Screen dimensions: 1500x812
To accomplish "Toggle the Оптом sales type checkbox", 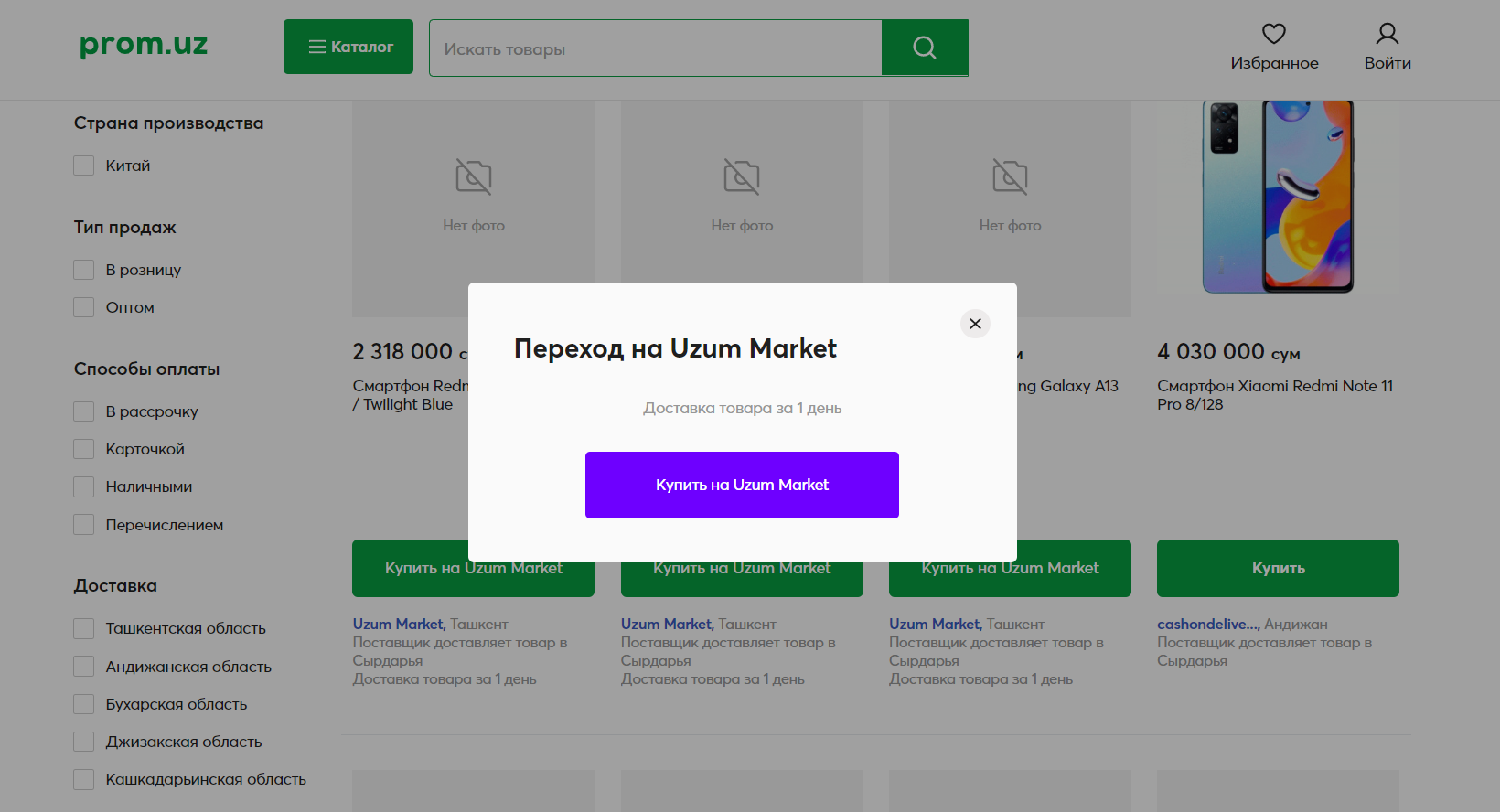I will click(x=84, y=307).
